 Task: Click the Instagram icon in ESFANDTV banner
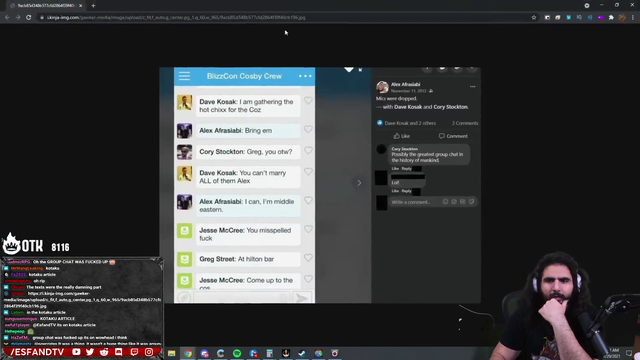click(x=149, y=352)
